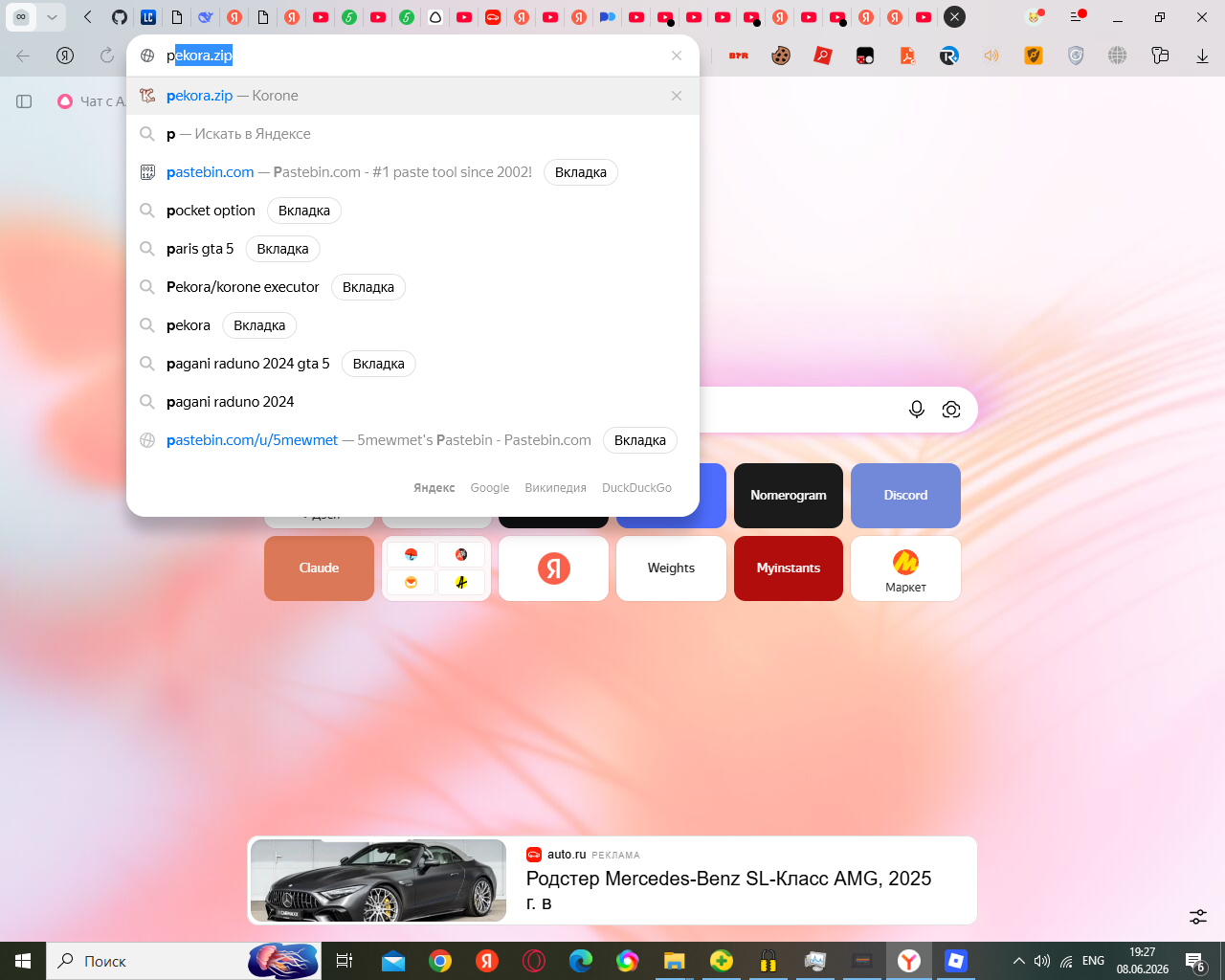Go back with the navigation arrow
The height and width of the screenshot is (980, 1225).
pos(23,56)
